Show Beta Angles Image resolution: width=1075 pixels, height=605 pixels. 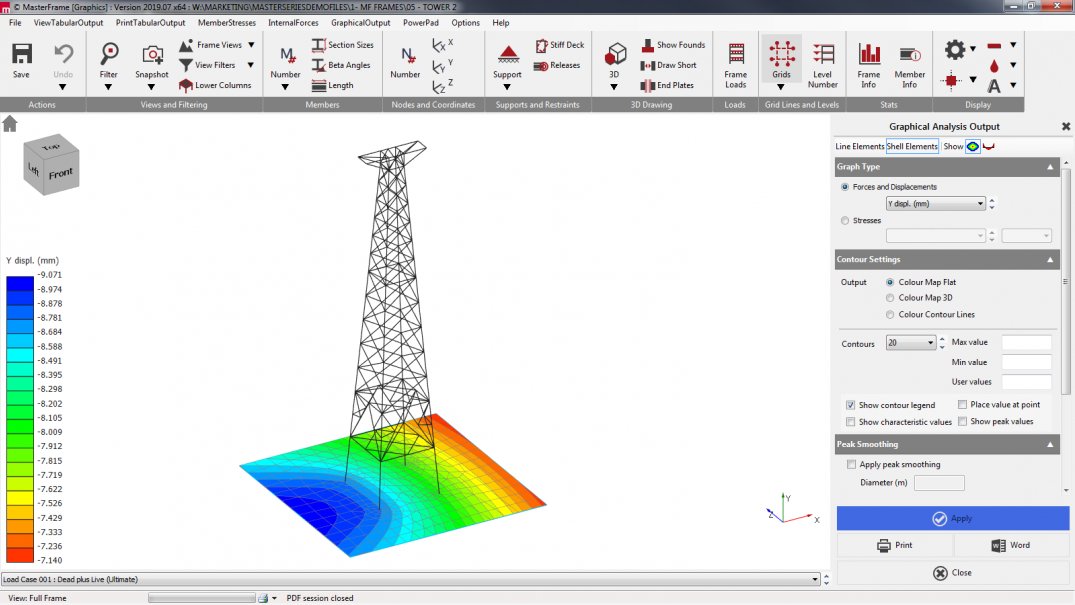coord(341,65)
